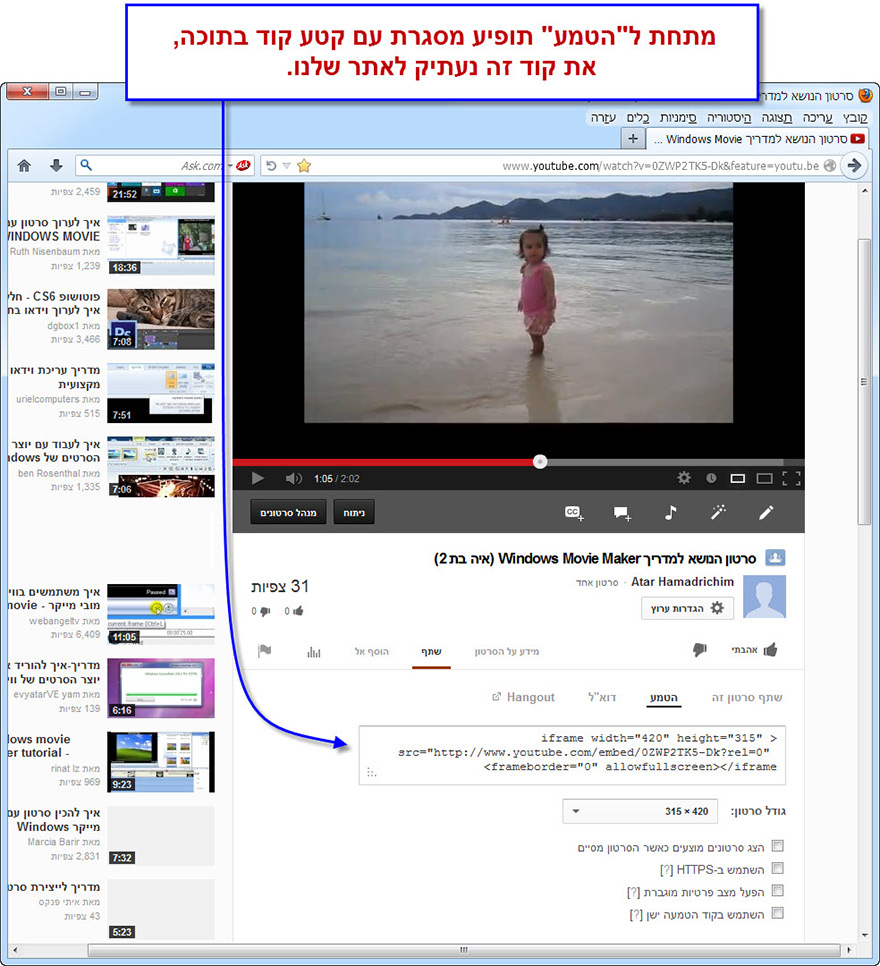Open video player settings gear
880x966 pixels.
(684, 479)
